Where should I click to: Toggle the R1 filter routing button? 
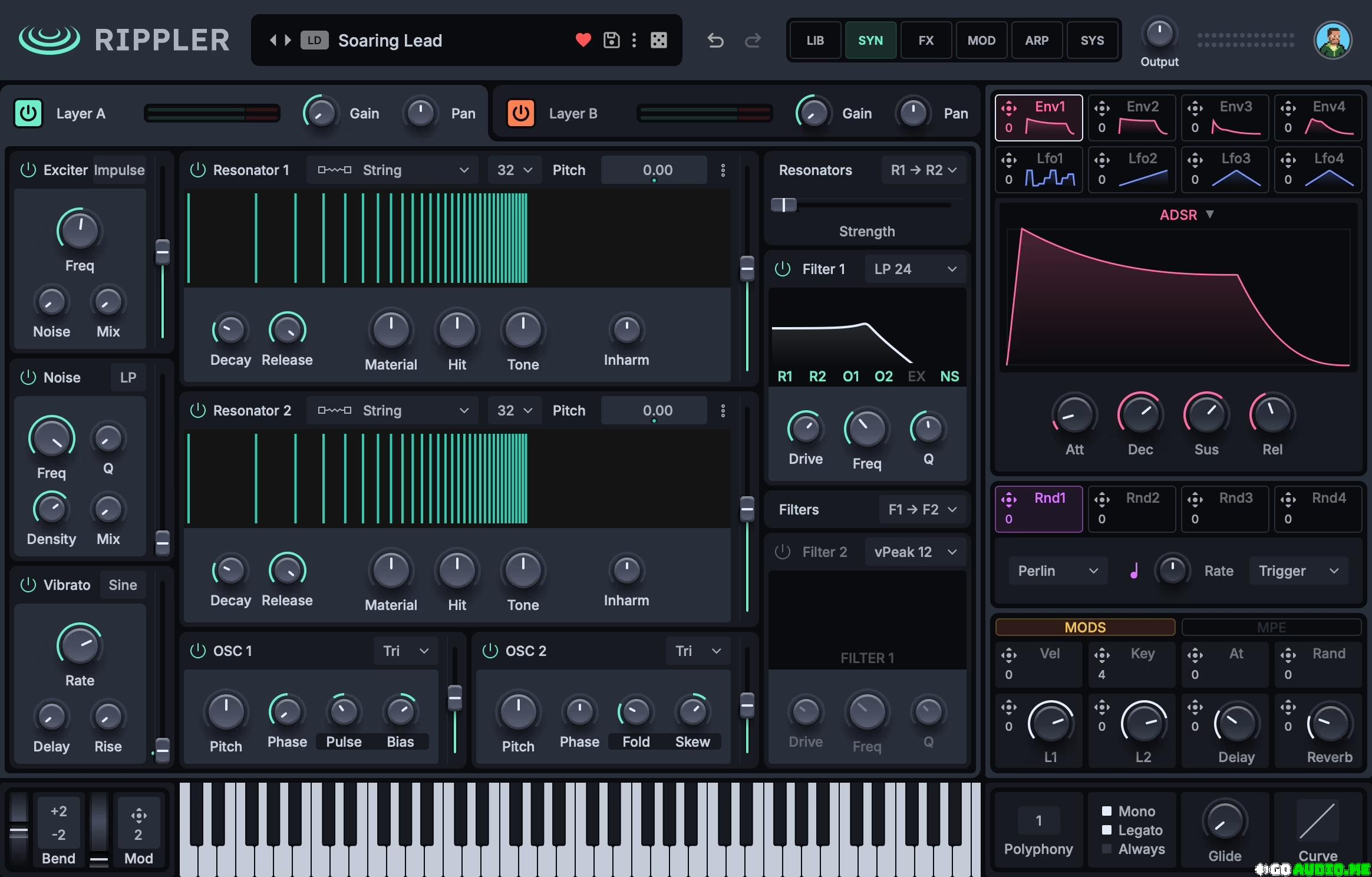coord(785,377)
